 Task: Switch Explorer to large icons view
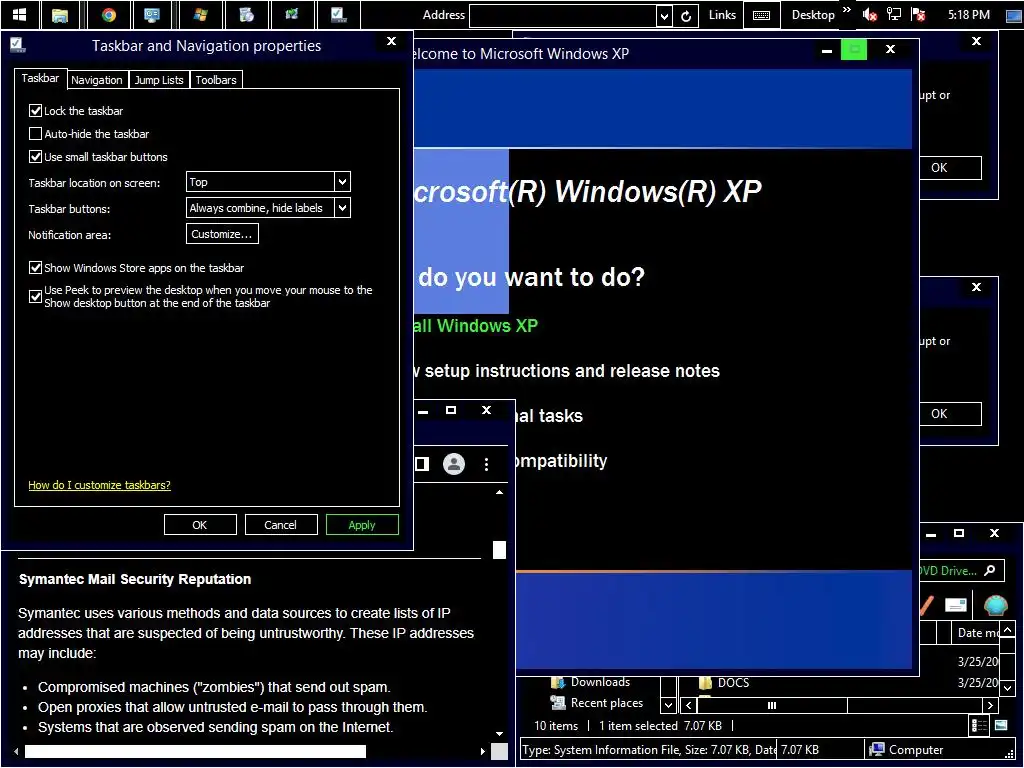point(1000,725)
